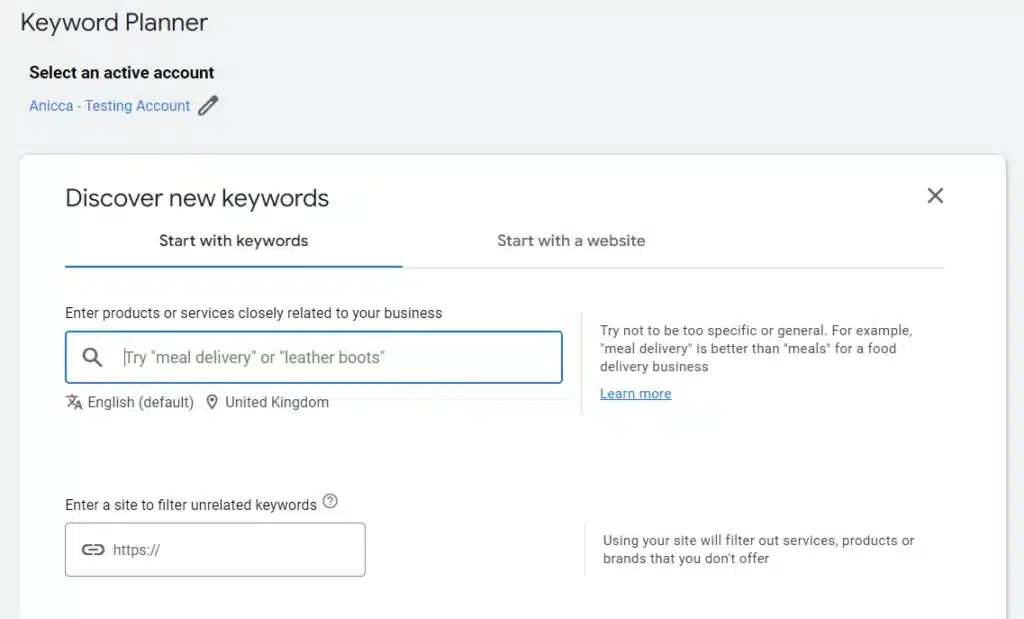Click the Enter a site to filter label
Screen dimensions: 1024x619
[191, 505]
